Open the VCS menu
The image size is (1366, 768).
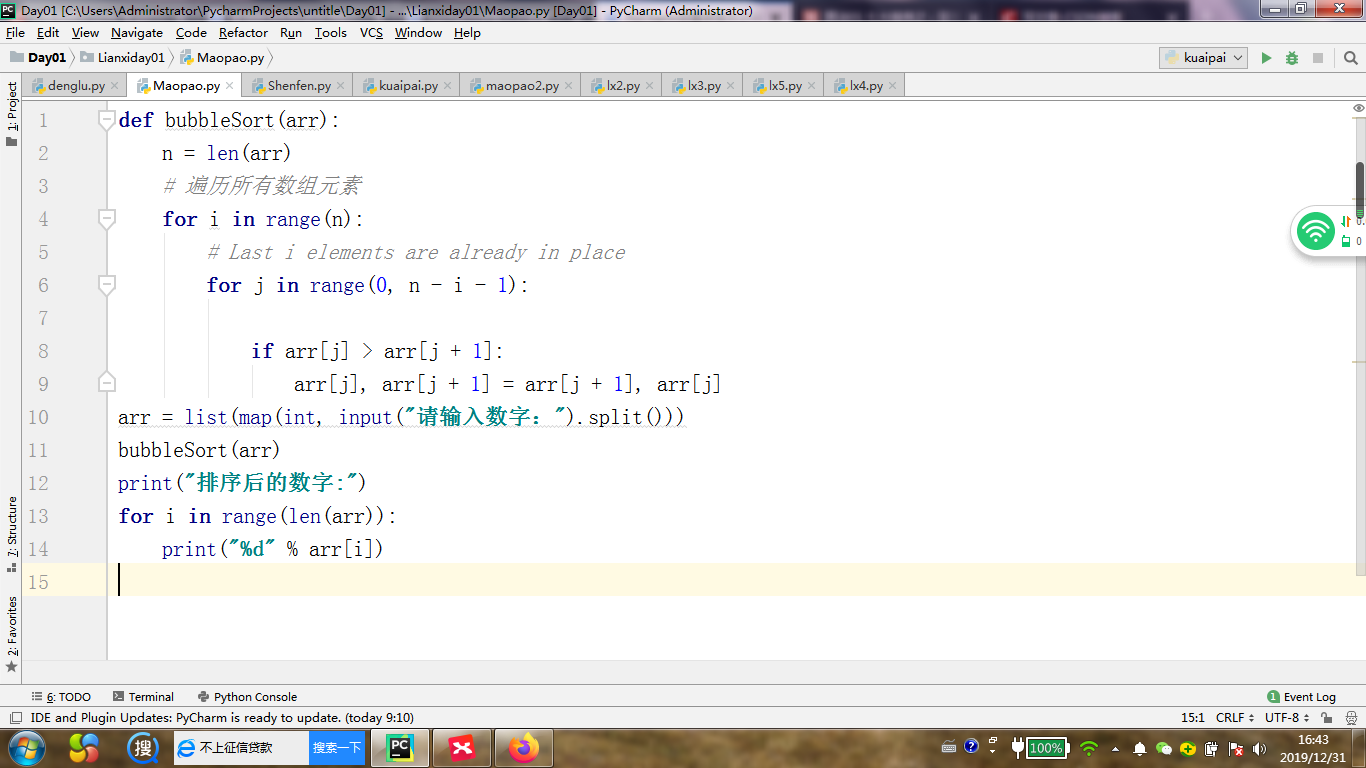click(371, 33)
